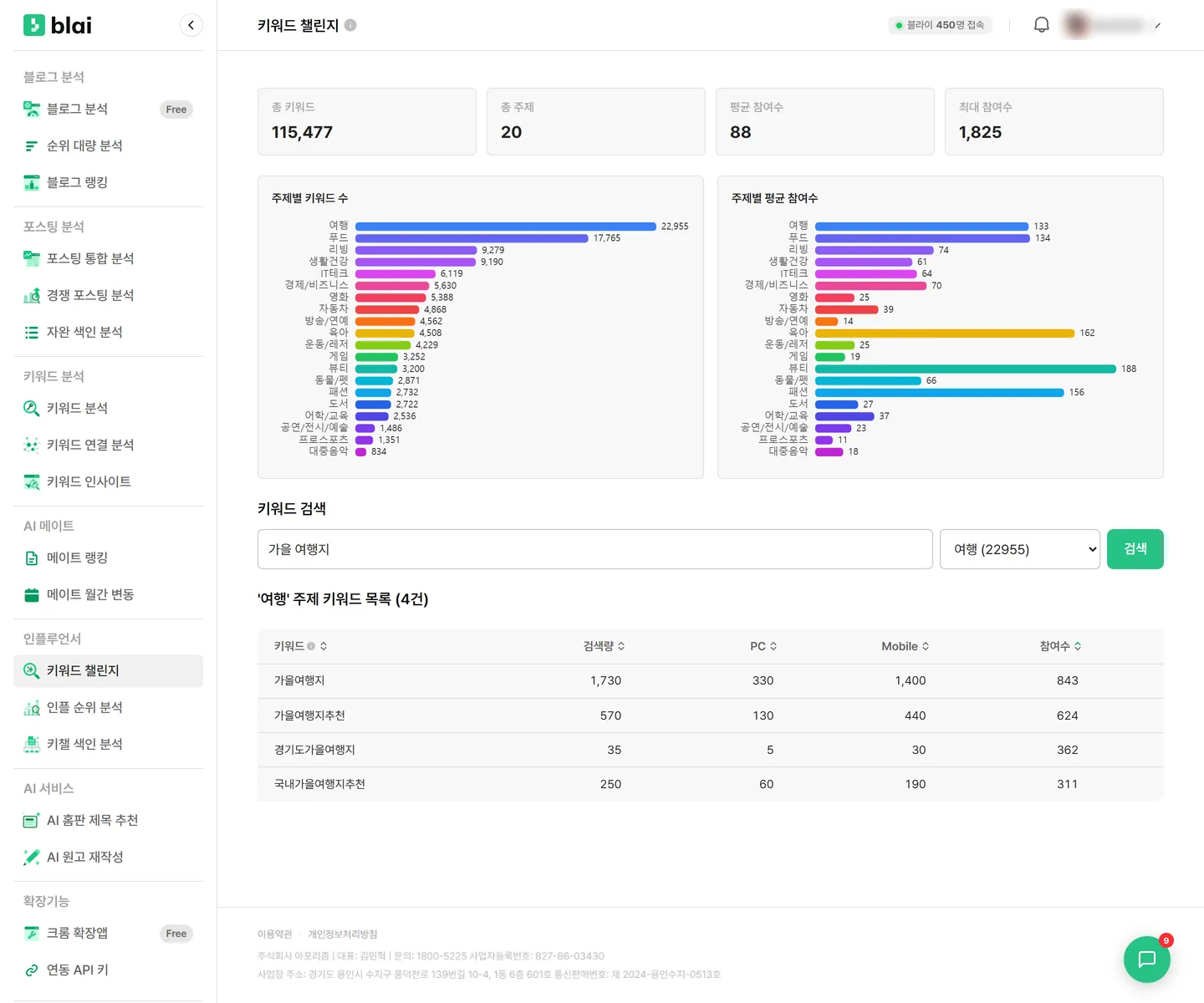Screen dimensions: 1204x1003
Task: Sort table by 키워드 column arrows
Action: (x=324, y=646)
